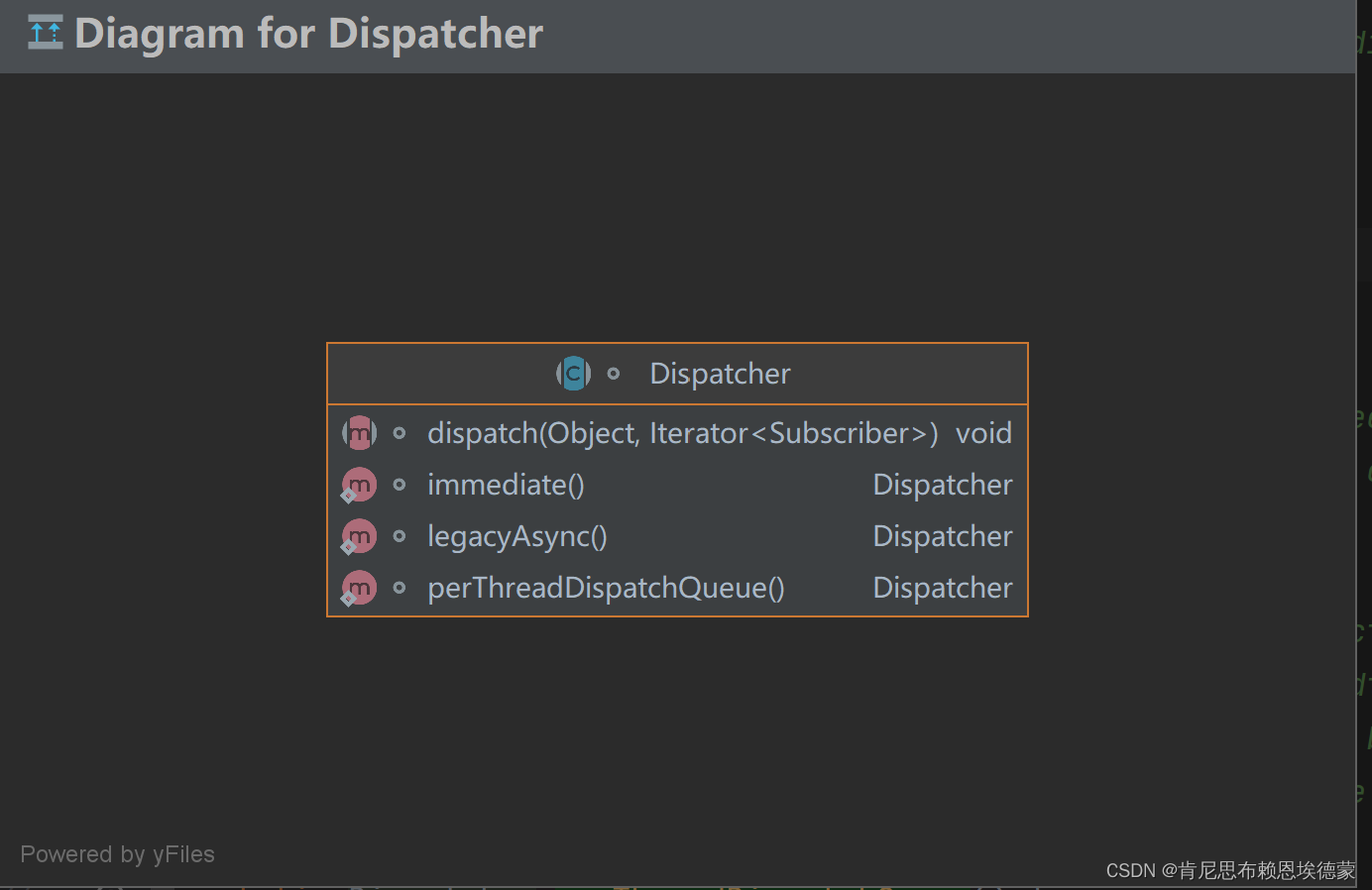
Task: Click the Dispatcher return type of perThreadDispatchQueue()
Action: (x=943, y=588)
